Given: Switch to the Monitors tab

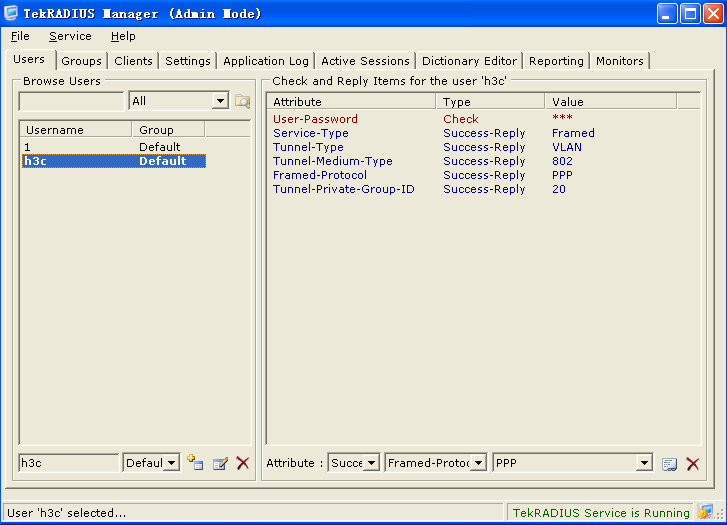Looking at the screenshot, I should (x=620, y=61).
